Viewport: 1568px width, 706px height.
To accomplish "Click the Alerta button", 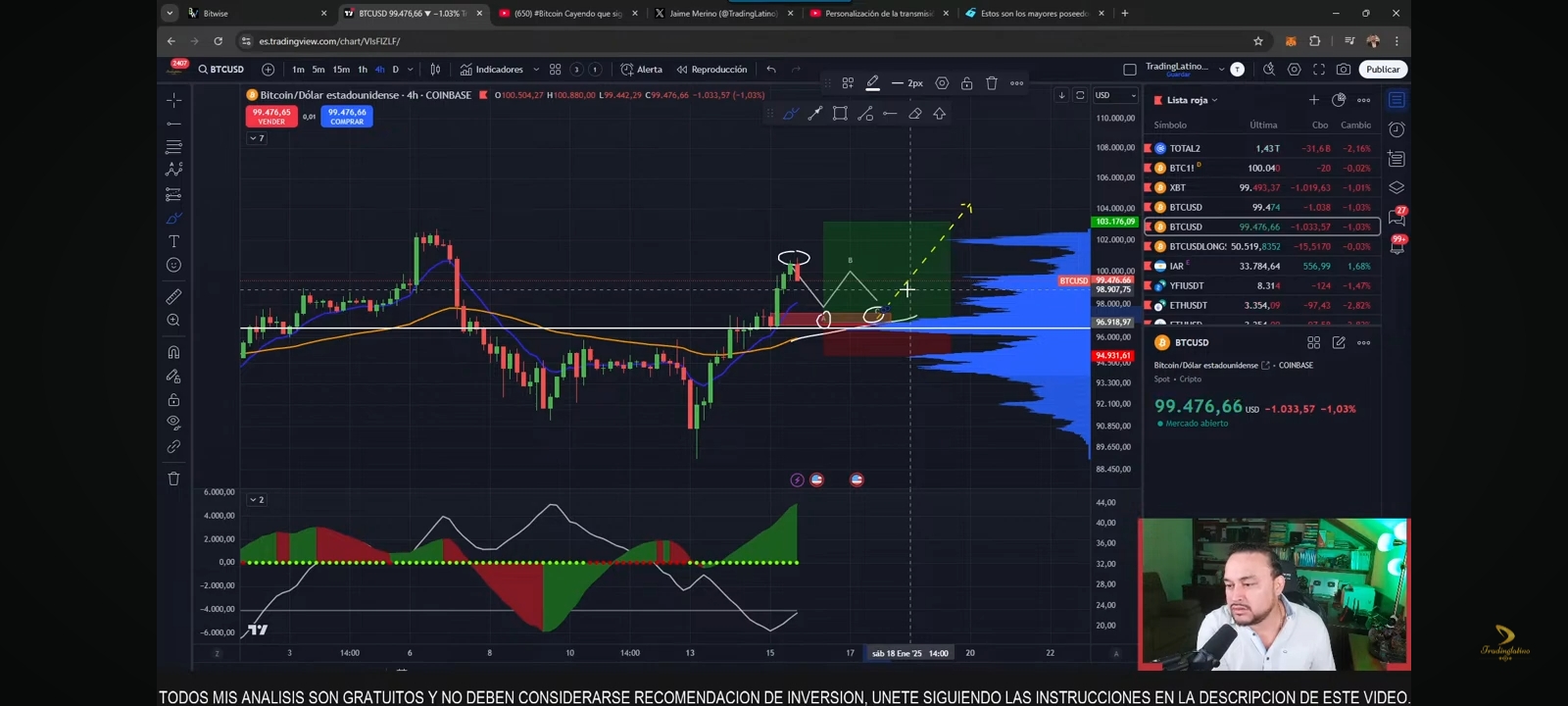I will (x=642, y=70).
